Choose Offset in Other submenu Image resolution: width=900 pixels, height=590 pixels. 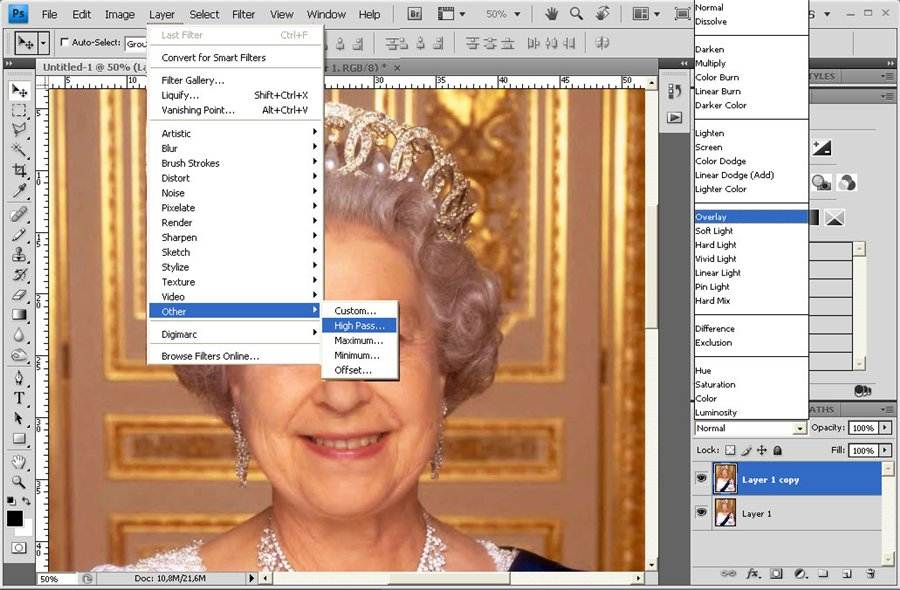[x=359, y=370]
